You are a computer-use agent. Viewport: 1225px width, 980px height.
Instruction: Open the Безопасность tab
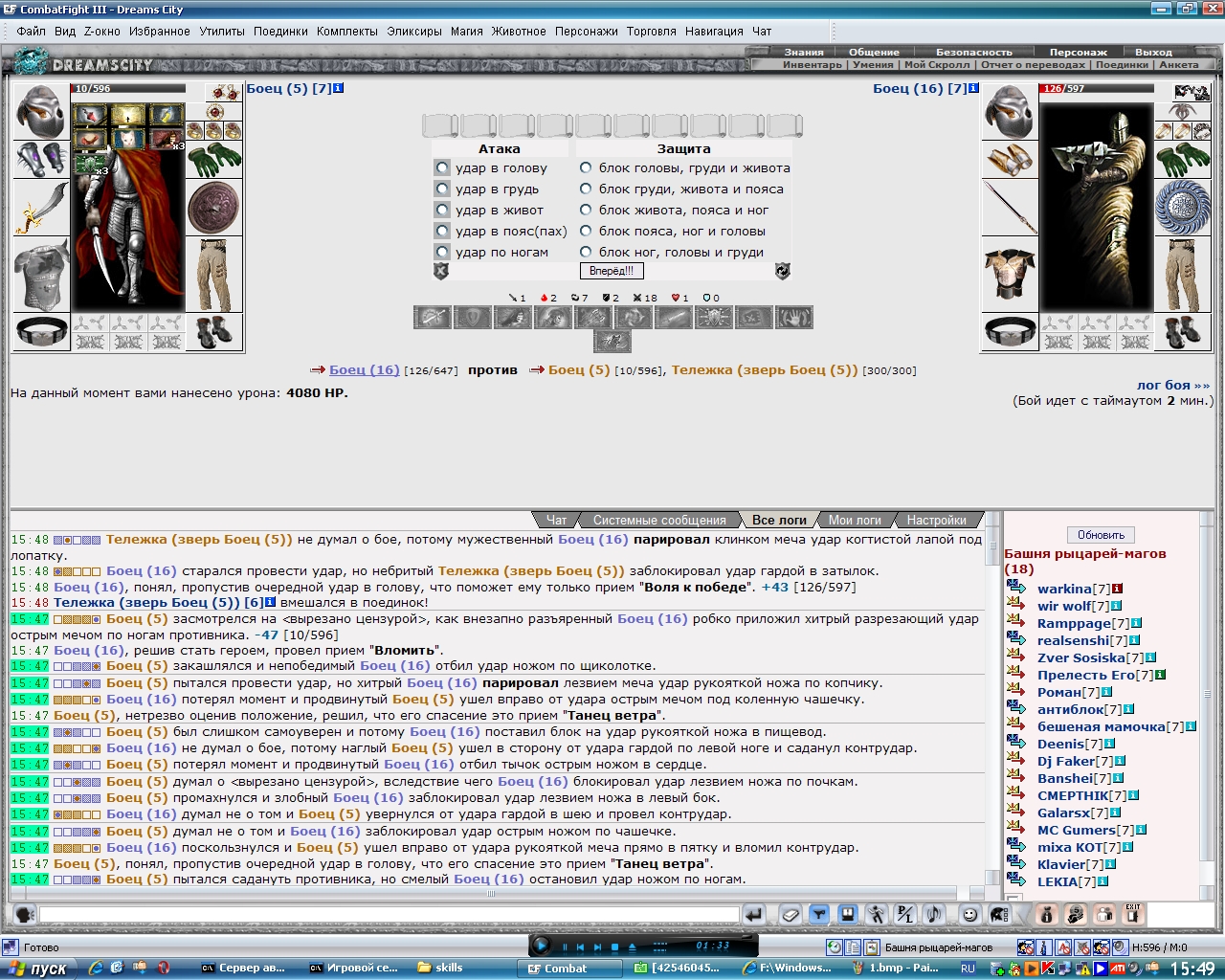(x=973, y=52)
